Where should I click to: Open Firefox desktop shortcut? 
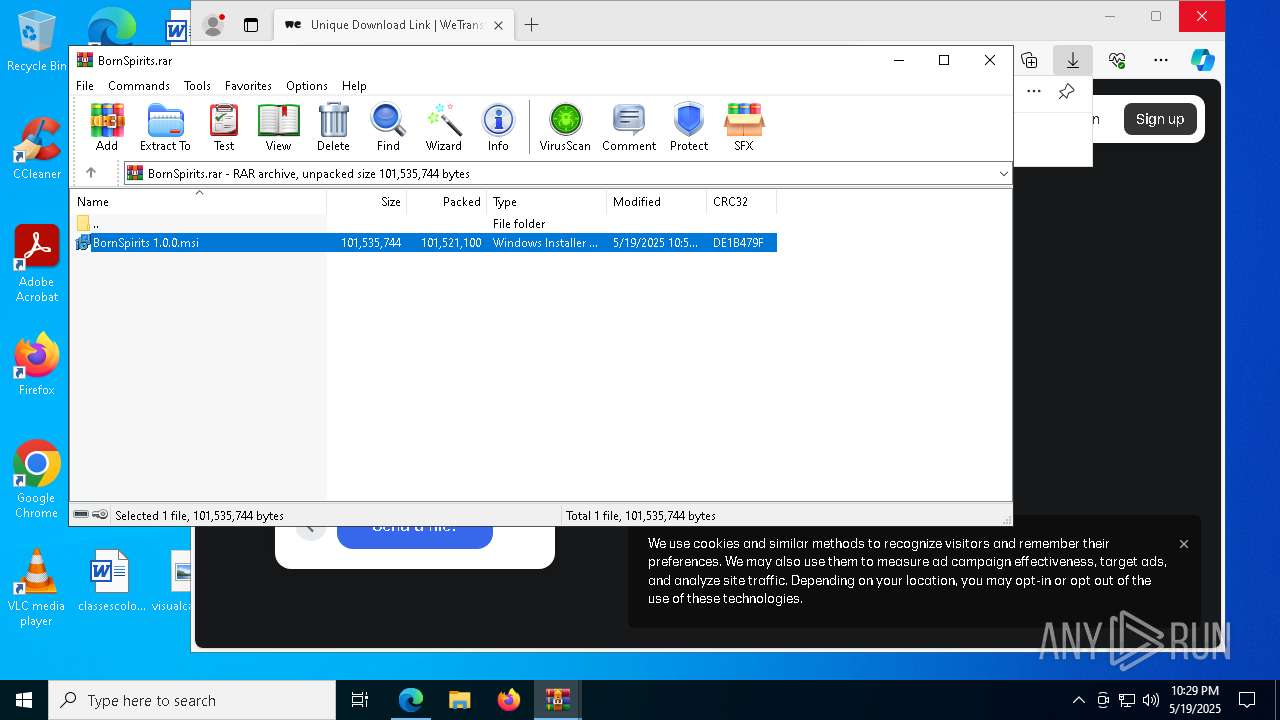point(37,364)
